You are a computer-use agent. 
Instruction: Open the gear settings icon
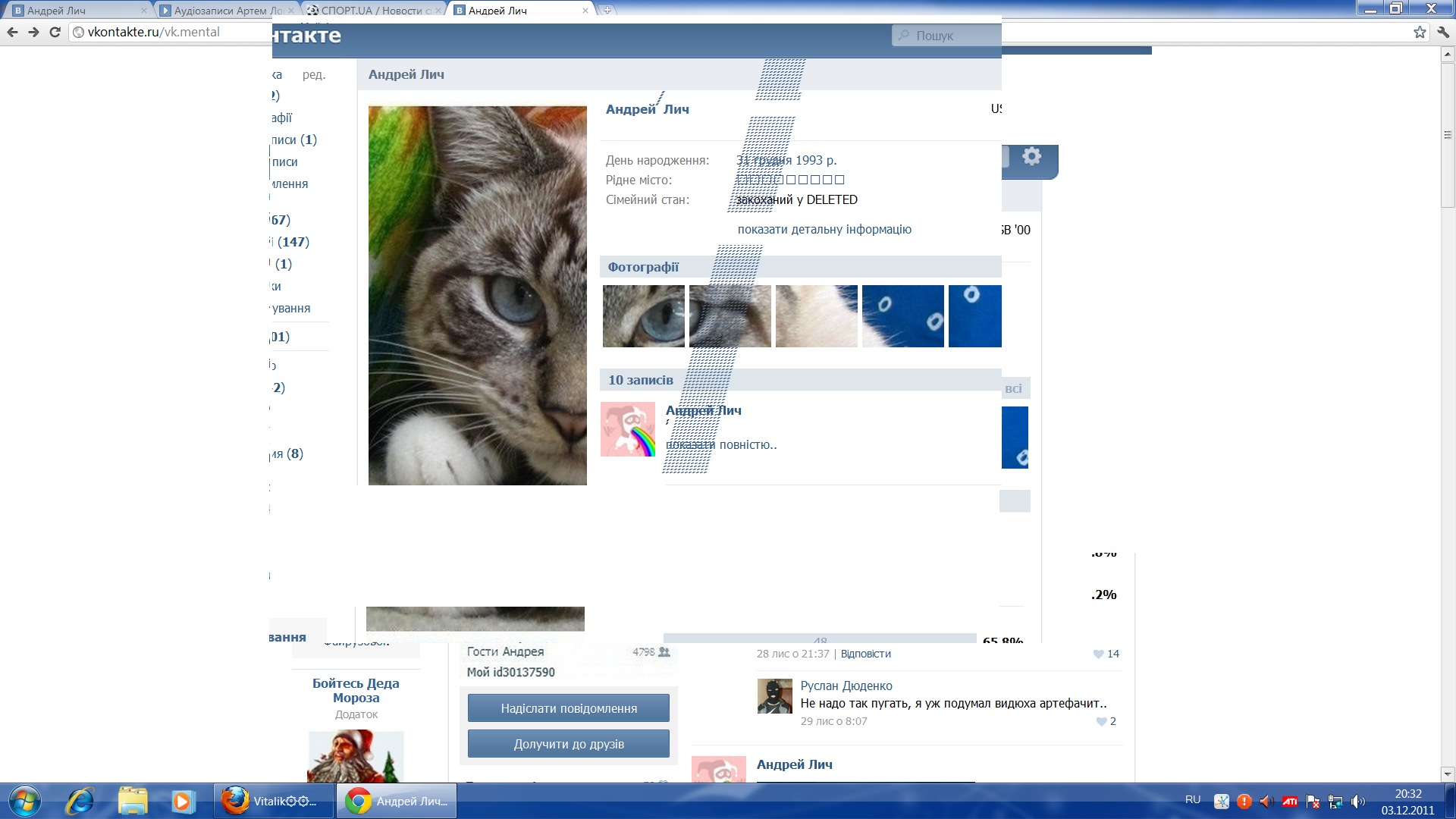pos(1031,157)
